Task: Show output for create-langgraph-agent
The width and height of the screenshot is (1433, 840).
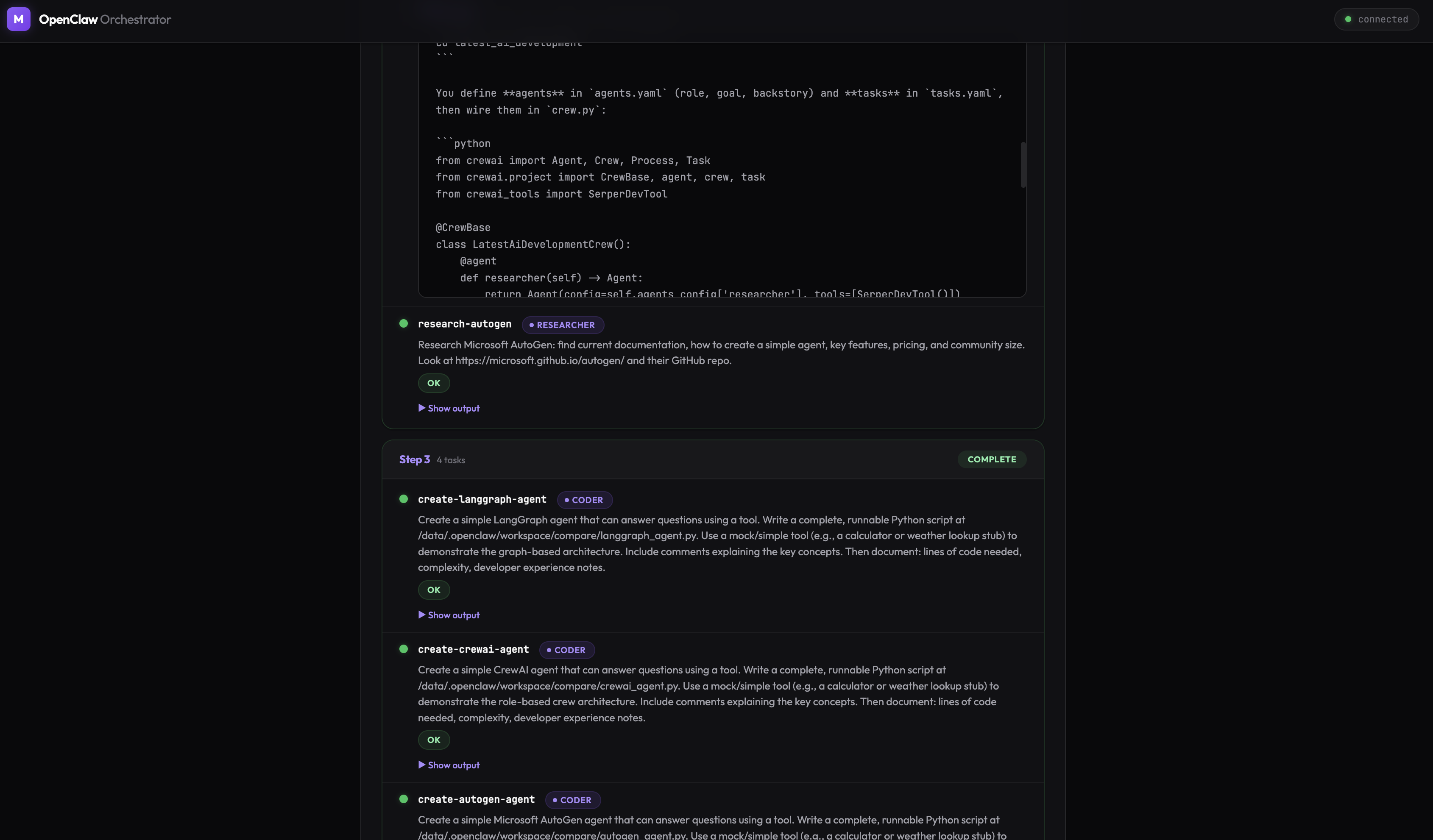Action: [x=453, y=615]
